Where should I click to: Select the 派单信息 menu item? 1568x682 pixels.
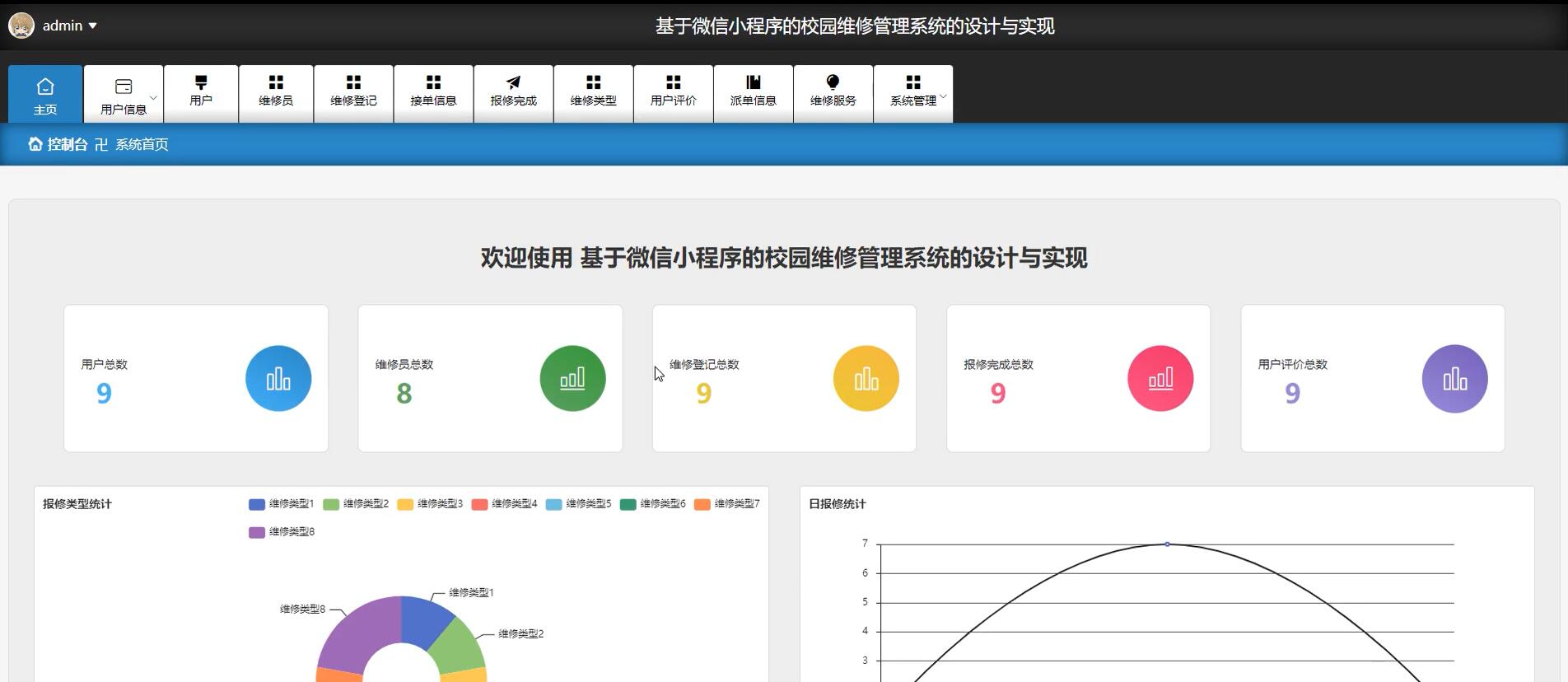point(753,94)
